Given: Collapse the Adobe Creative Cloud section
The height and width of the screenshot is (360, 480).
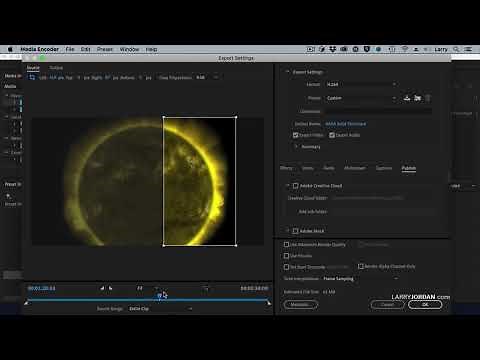Looking at the screenshot, I should point(288,186).
